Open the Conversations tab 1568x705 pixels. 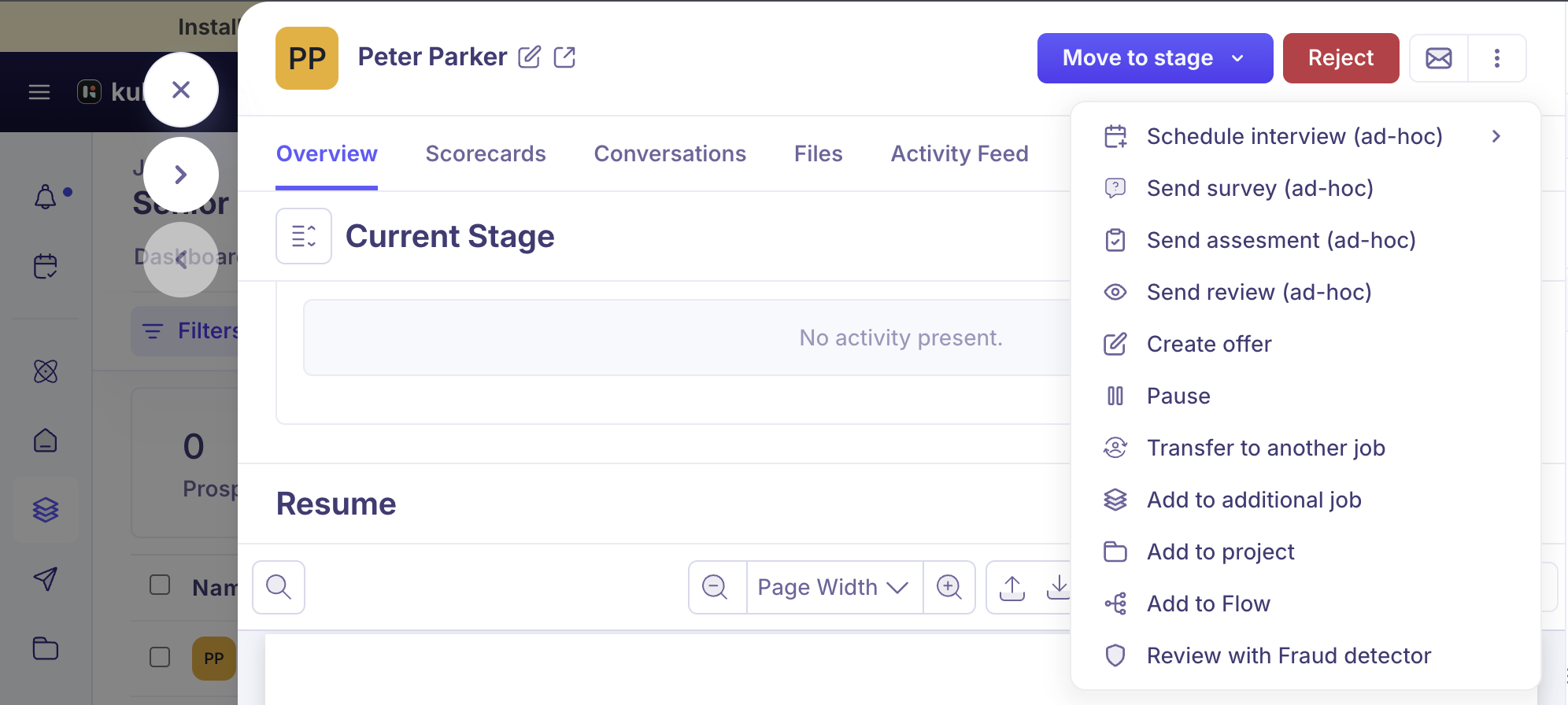[x=670, y=153]
